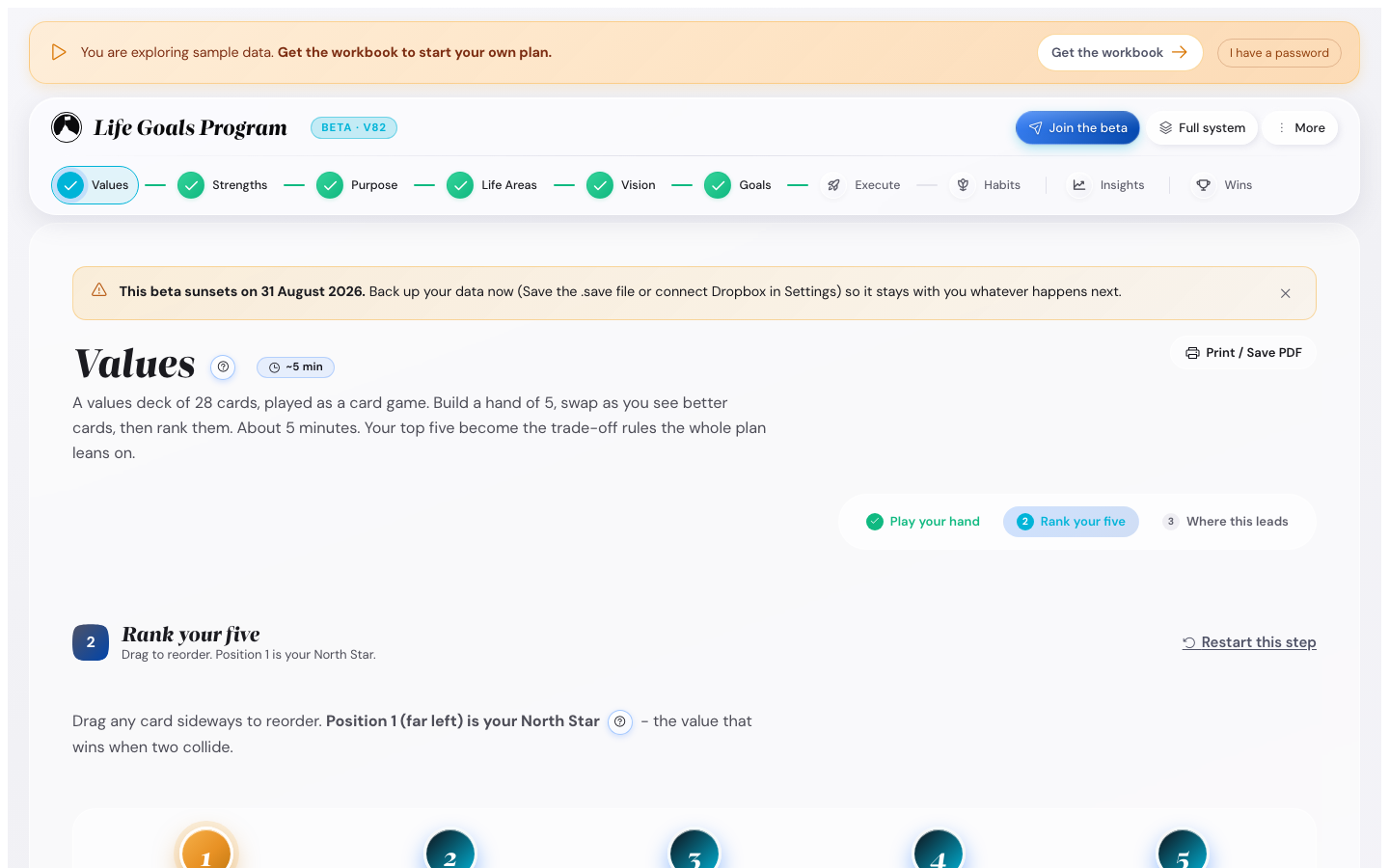
Task: Open the Wins section
Action: [x=1223, y=185]
